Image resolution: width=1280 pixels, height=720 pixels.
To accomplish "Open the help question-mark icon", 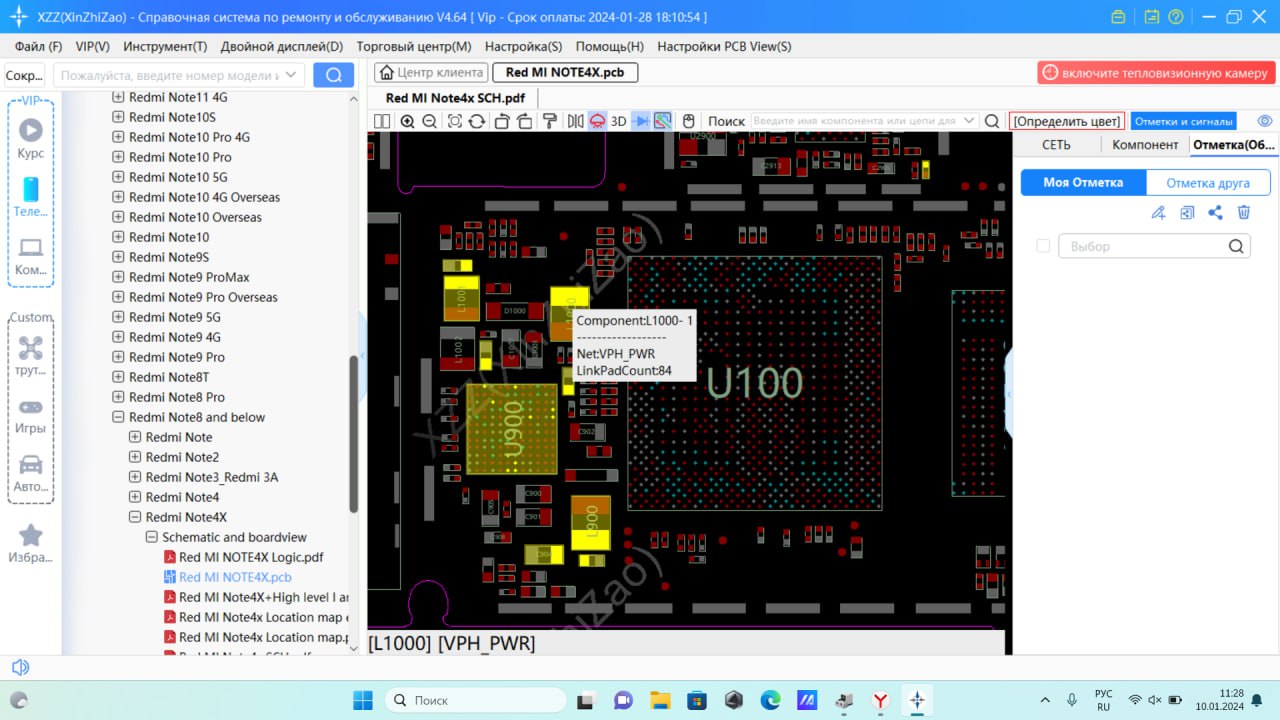I will pos(1176,17).
